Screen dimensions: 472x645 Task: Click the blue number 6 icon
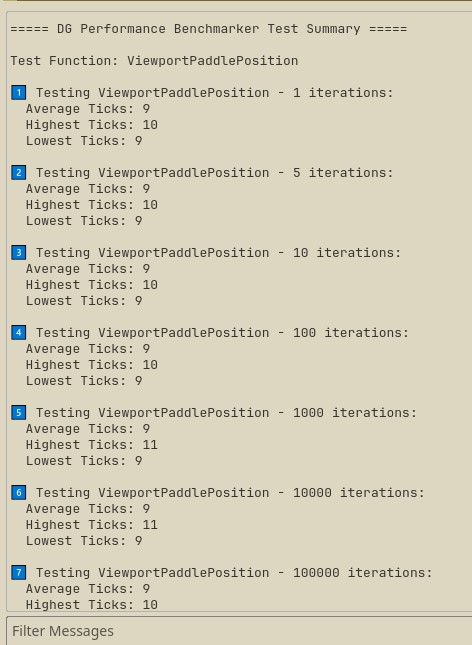(19, 492)
